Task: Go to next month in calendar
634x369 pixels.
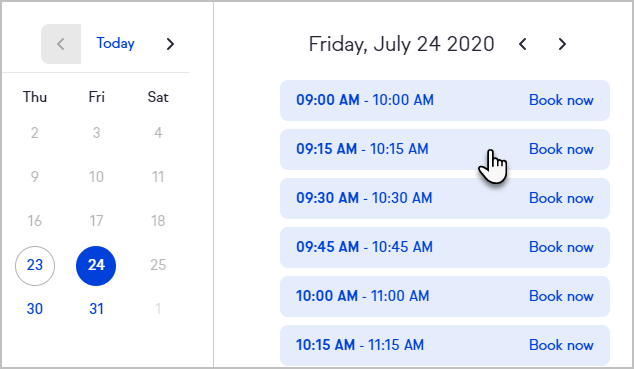Action: 170,44
